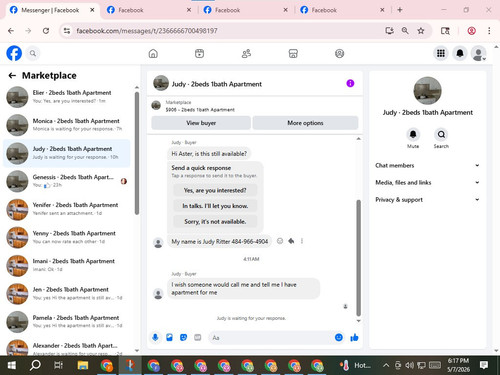Screen dimensions: 500x375
Task: Switch to the Messenger | Facebook tab
Action: click(52, 10)
